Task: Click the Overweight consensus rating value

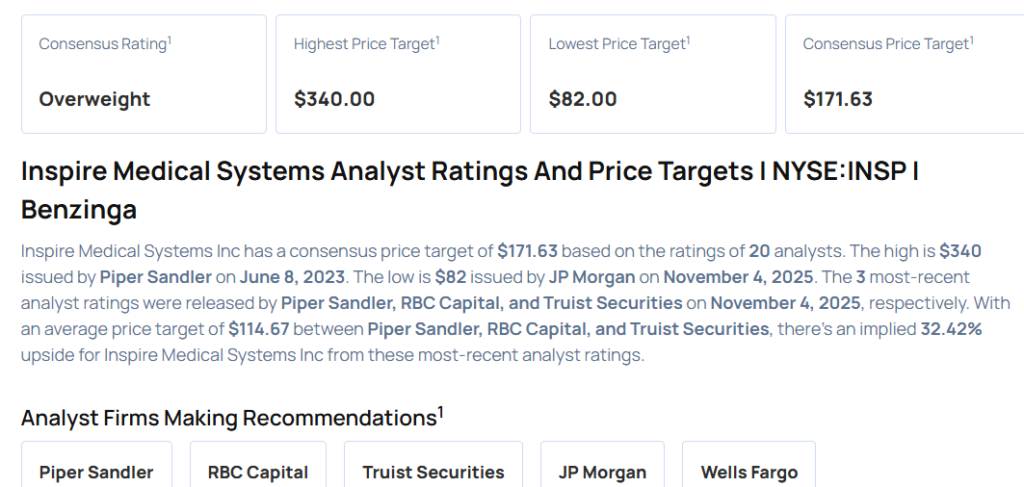Action: tap(95, 99)
